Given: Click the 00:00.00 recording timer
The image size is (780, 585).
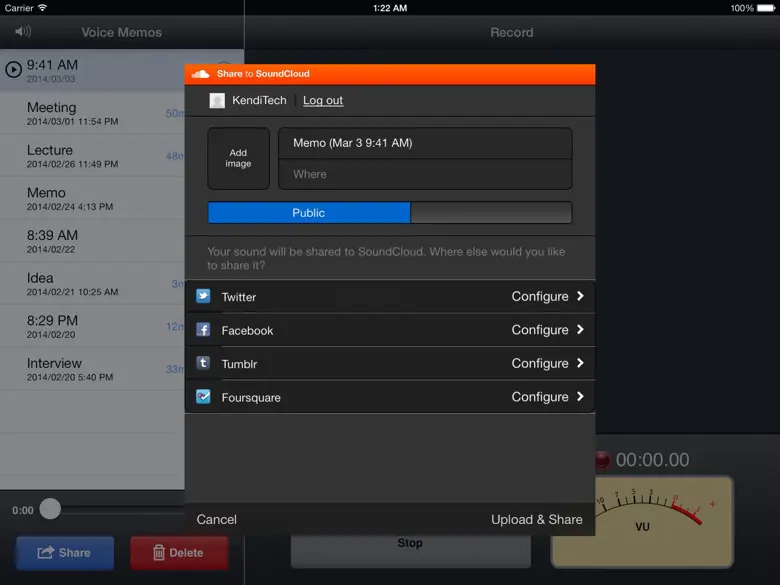Looking at the screenshot, I should pos(652,460).
